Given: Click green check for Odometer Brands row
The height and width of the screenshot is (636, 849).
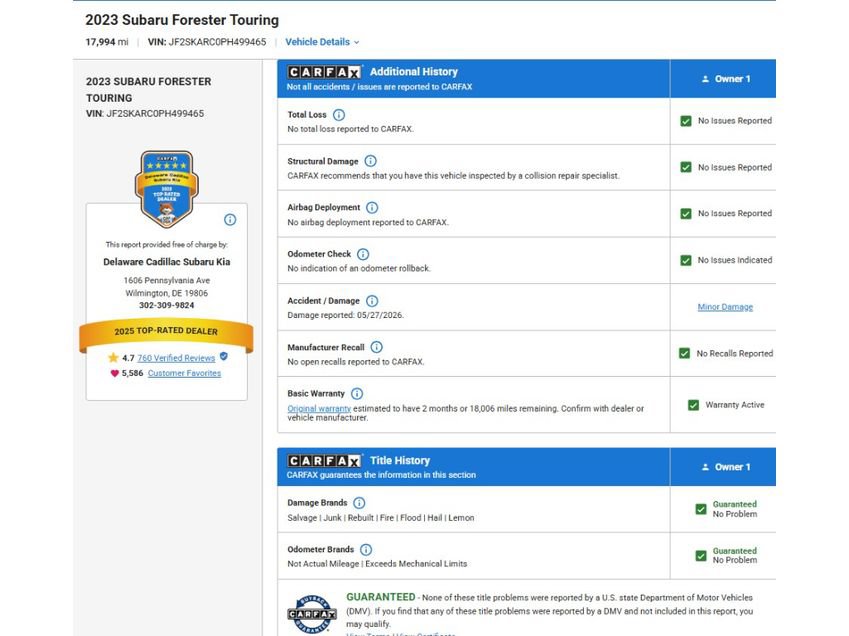Looking at the screenshot, I should [x=701, y=555].
